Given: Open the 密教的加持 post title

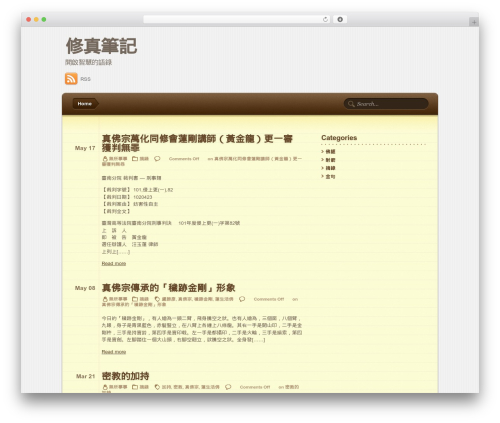Looking at the screenshot, I should [x=125, y=376].
